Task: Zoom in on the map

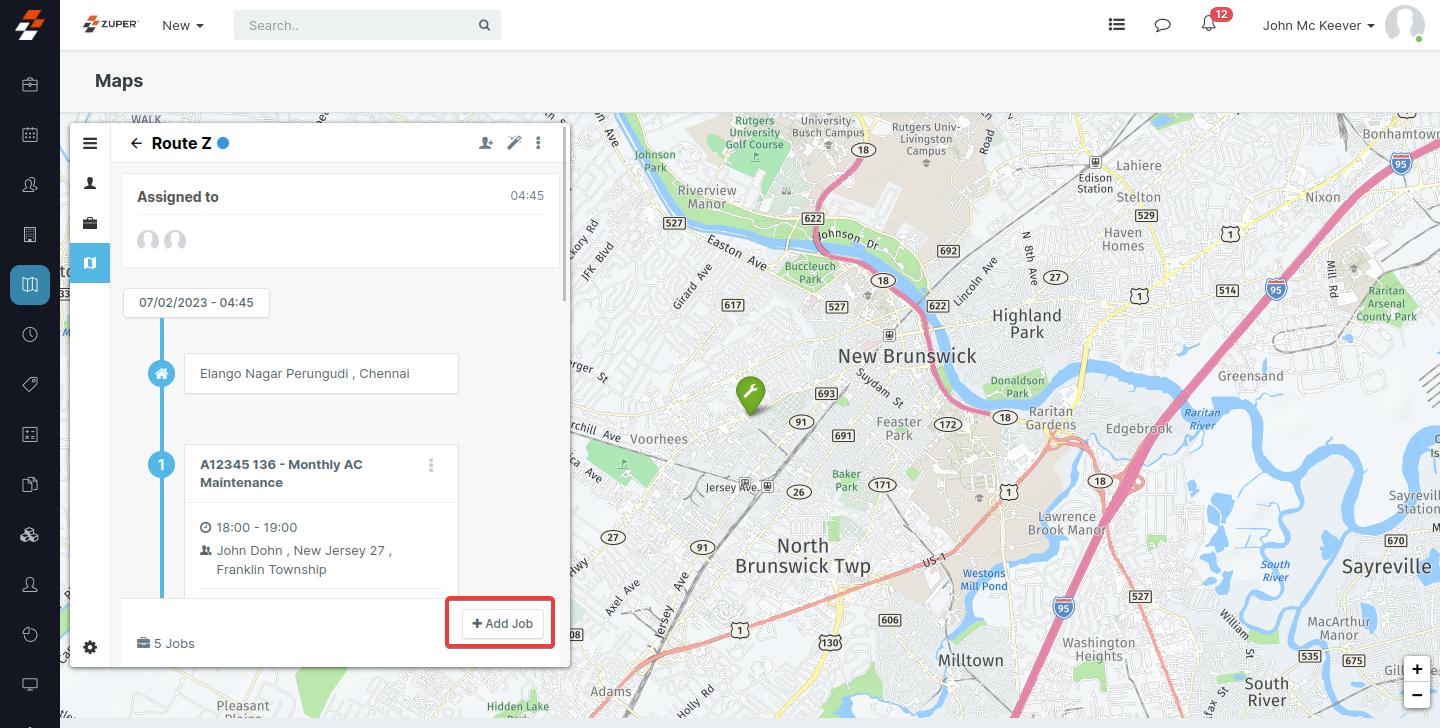Action: (x=1417, y=669)
